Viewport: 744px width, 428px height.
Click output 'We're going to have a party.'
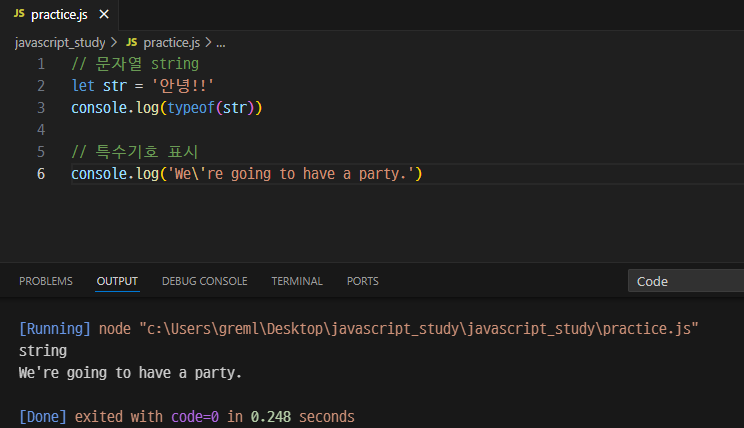click(x=130, y=373)
